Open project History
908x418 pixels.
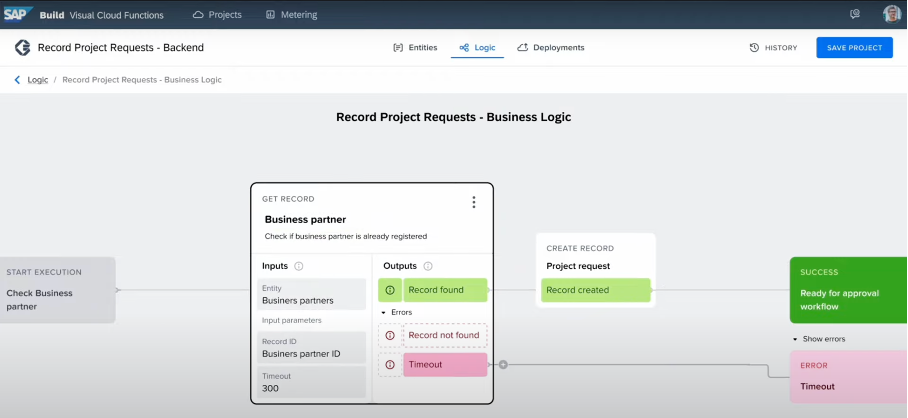pos(773,48)
